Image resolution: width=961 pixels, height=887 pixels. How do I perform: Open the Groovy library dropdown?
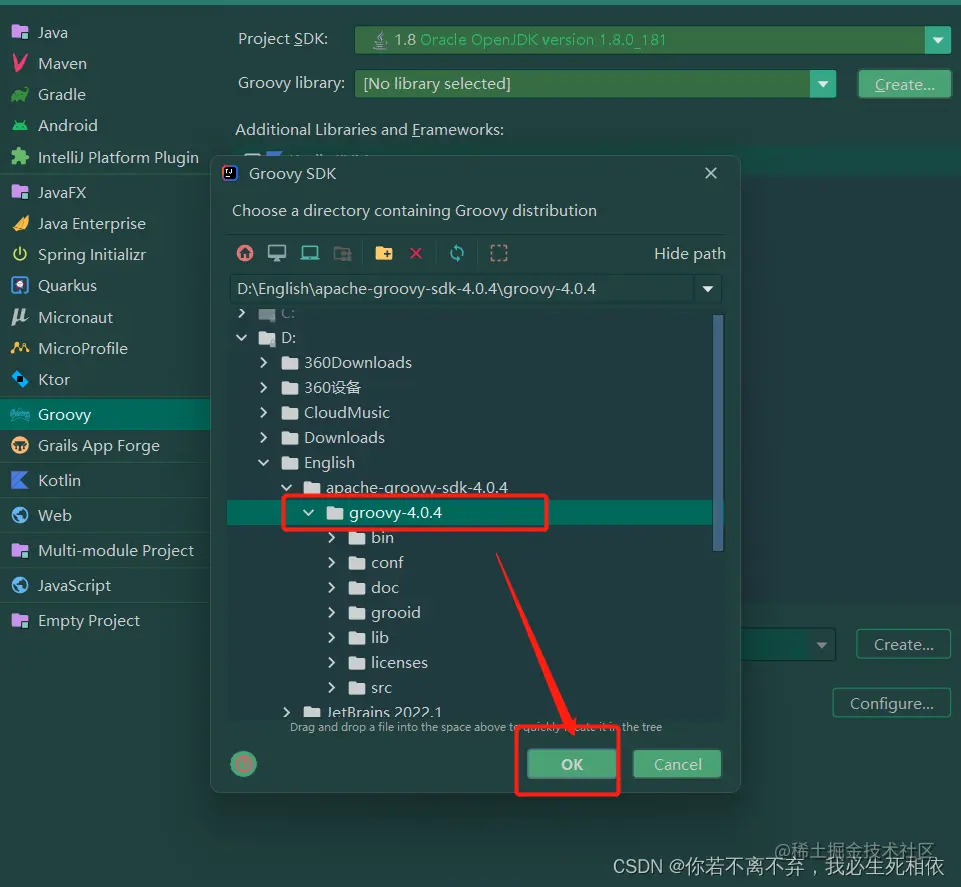822,84
